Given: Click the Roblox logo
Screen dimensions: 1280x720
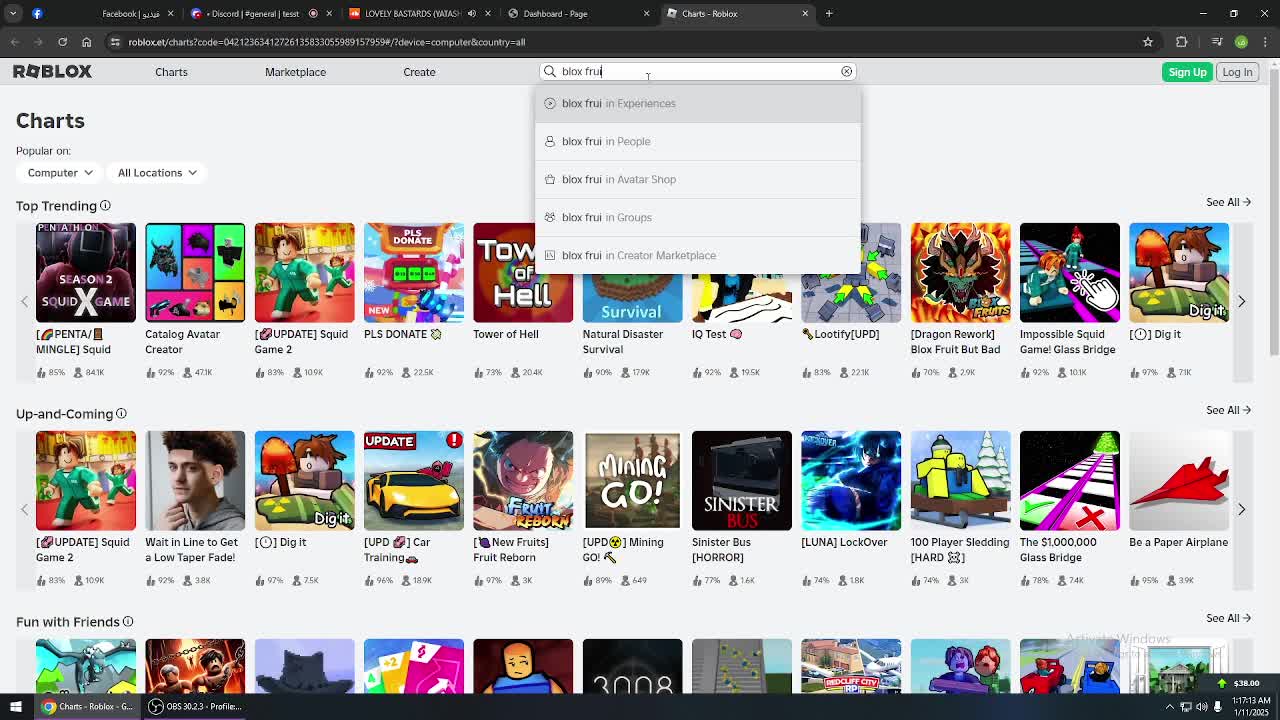Looking at the screenshot, I should click(x=52, y=72).
